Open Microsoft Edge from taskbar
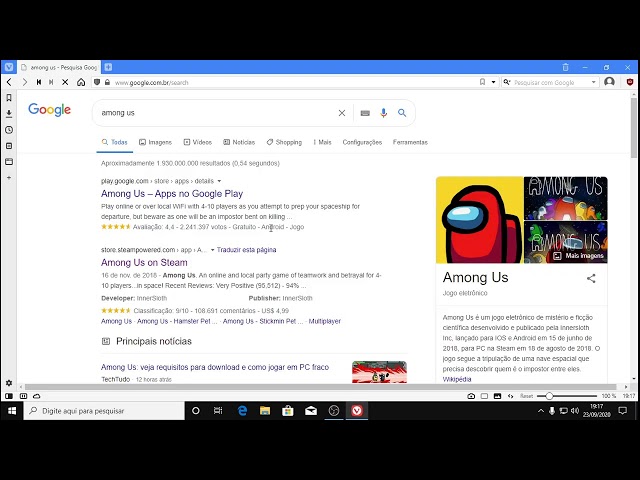Image resolution: width=640 pixels, height=480 pixels. pyautogui.click(x=242, y=411)
